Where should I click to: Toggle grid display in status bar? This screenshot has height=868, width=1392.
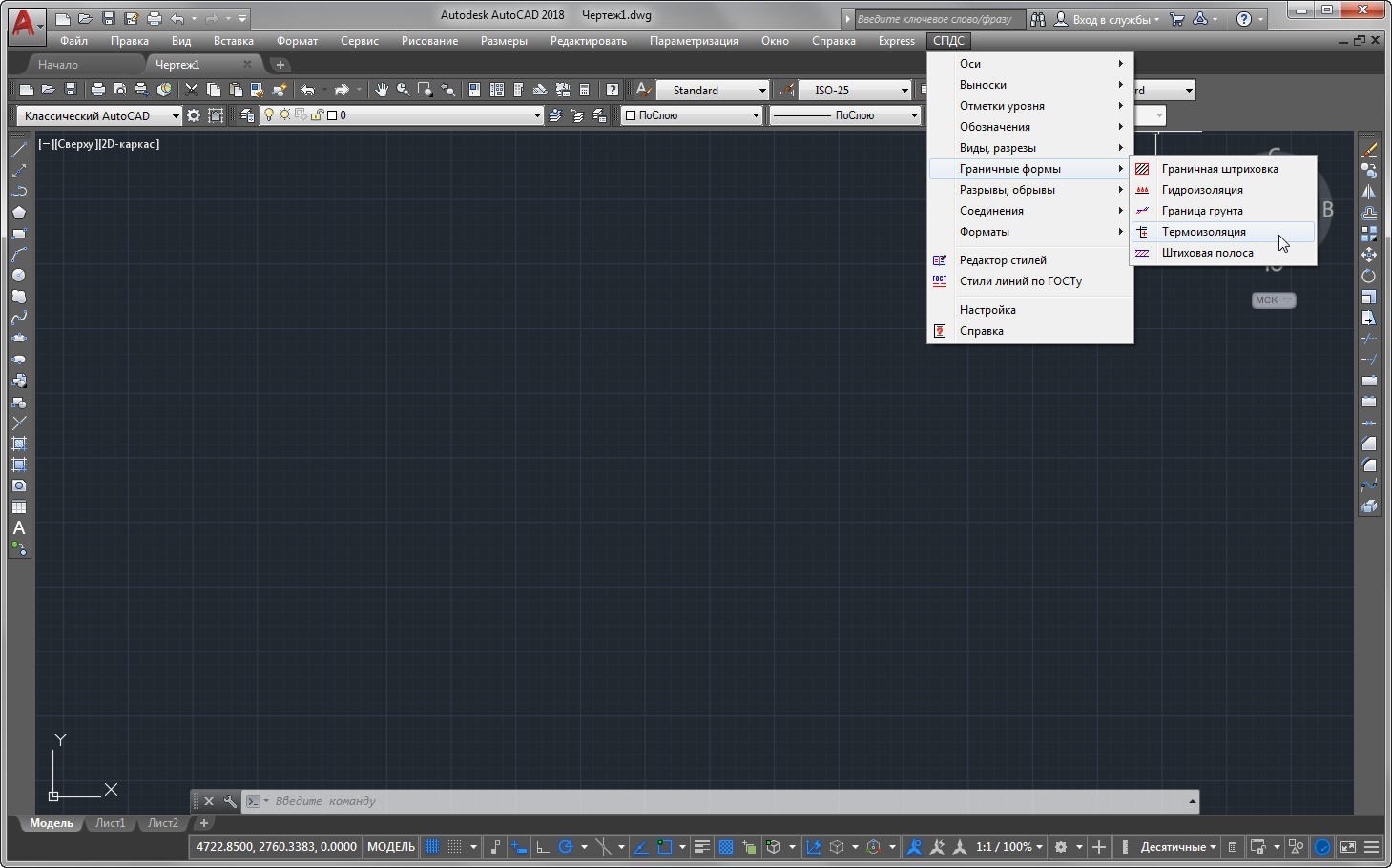[x=432, y=846]
